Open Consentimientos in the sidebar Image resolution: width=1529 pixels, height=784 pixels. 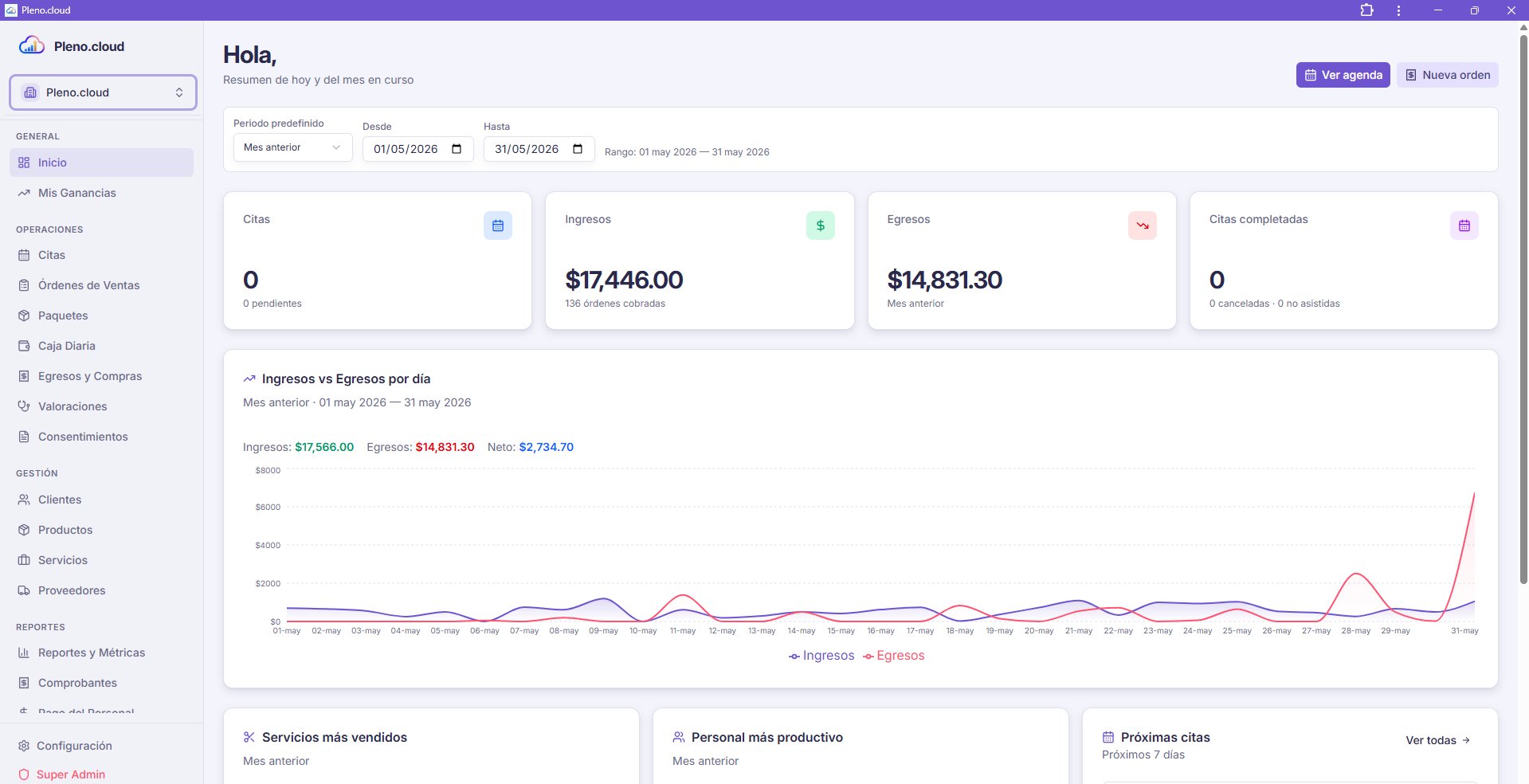pyautogui.click(x=101, y=437)
